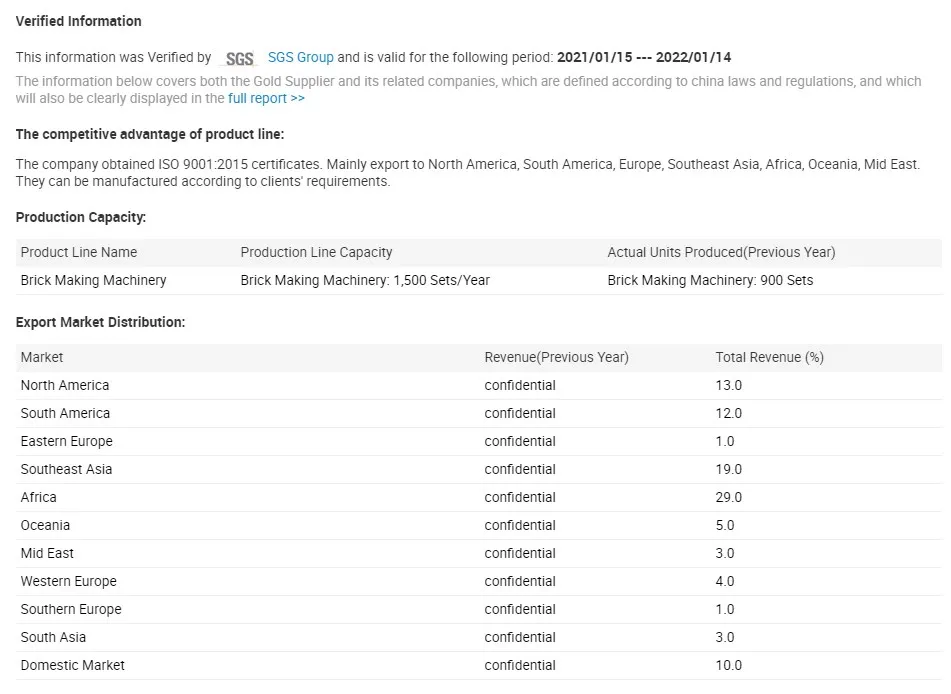Select the Southeast Asia market cell
The image size is (951, 694).
[x=66, y=469]
